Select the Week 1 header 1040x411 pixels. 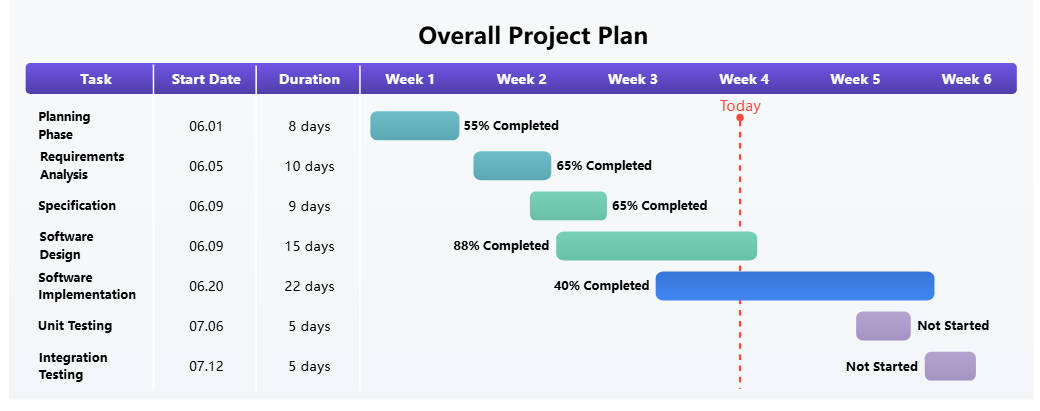(x=410, y=79)
